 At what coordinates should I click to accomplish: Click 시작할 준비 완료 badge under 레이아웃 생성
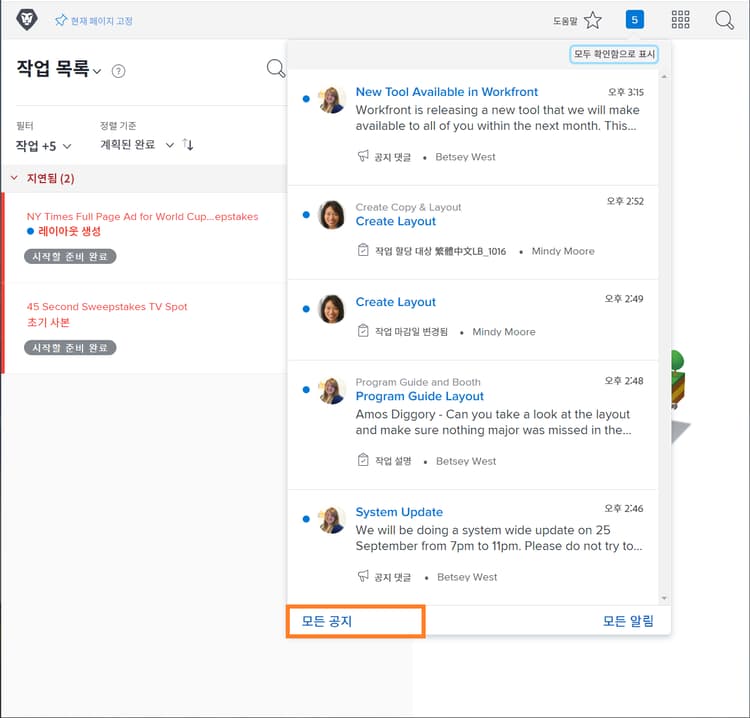[70, 256]
